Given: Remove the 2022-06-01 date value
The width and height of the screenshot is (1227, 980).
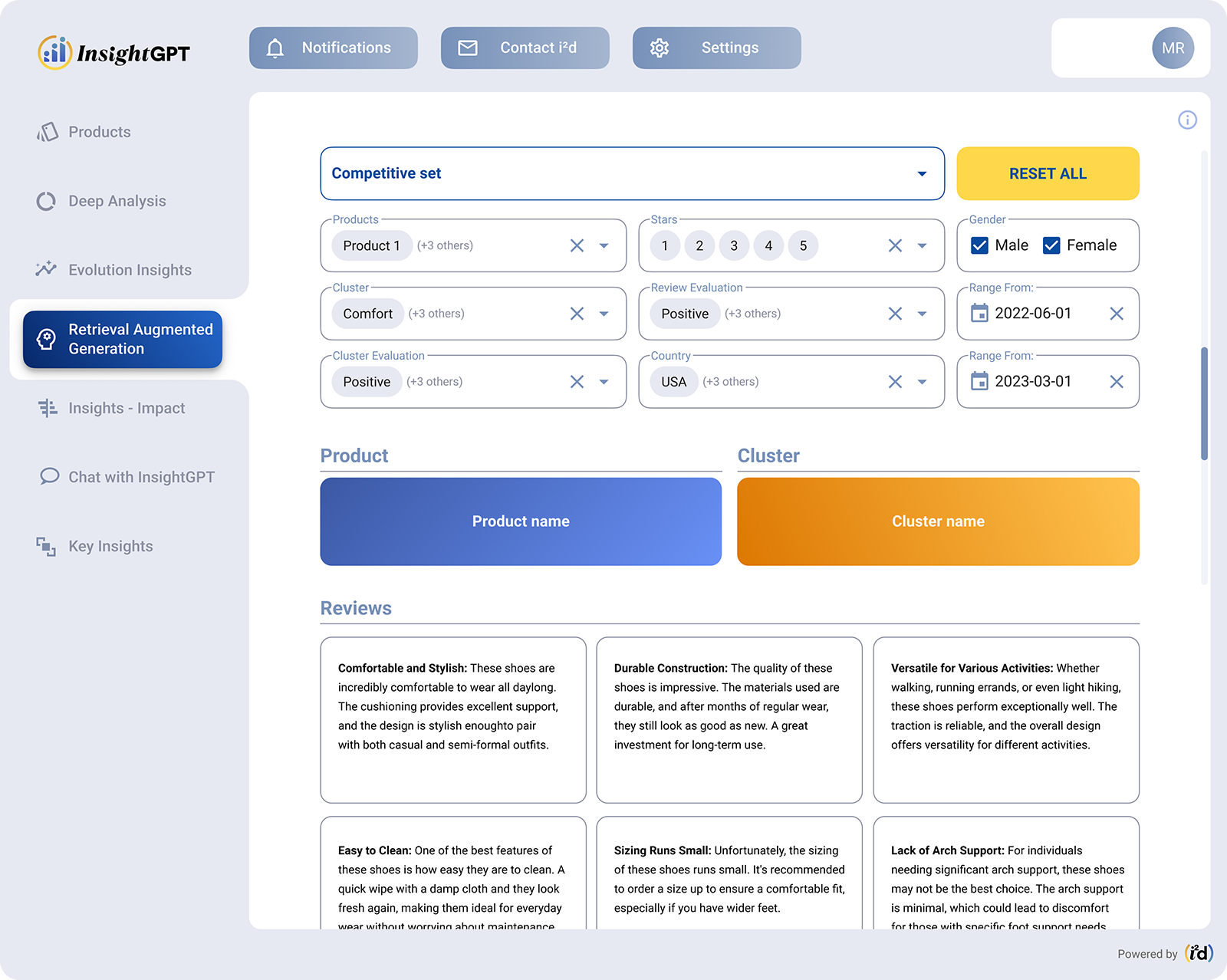Looking at the screenshot, I should [x=1117, y=314].
